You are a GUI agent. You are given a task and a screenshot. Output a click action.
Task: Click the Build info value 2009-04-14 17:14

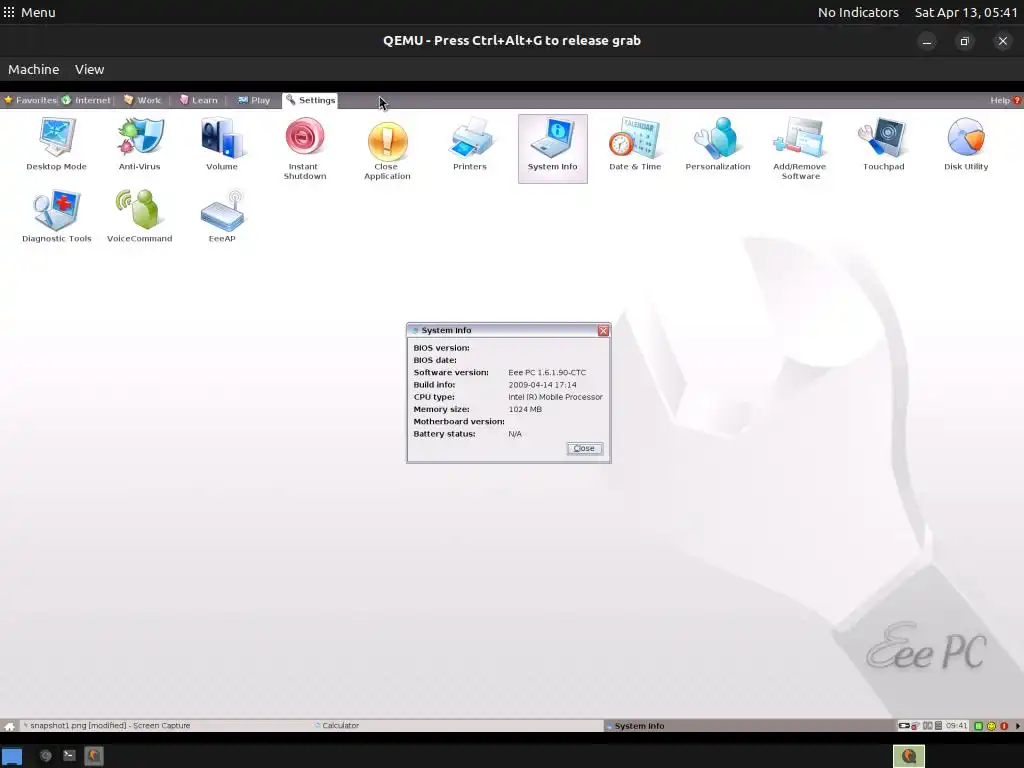542,385
